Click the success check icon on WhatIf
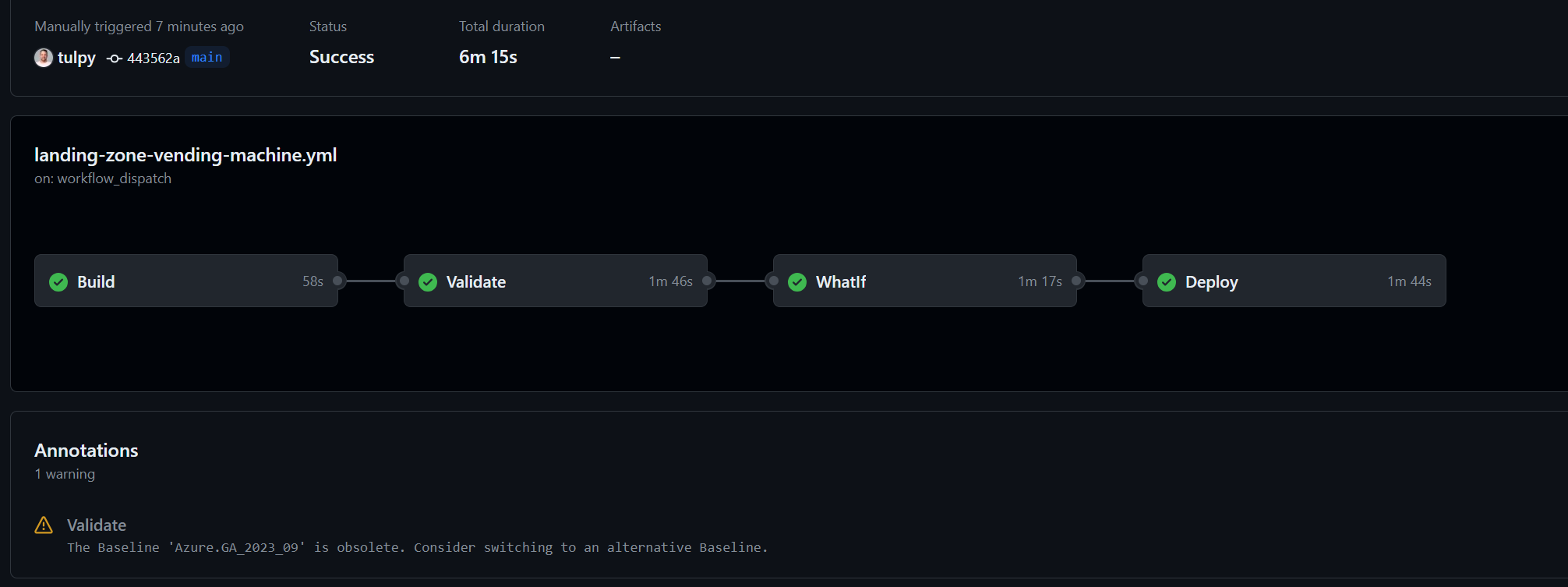This screenshot has width=1568, height=587. 797,281
